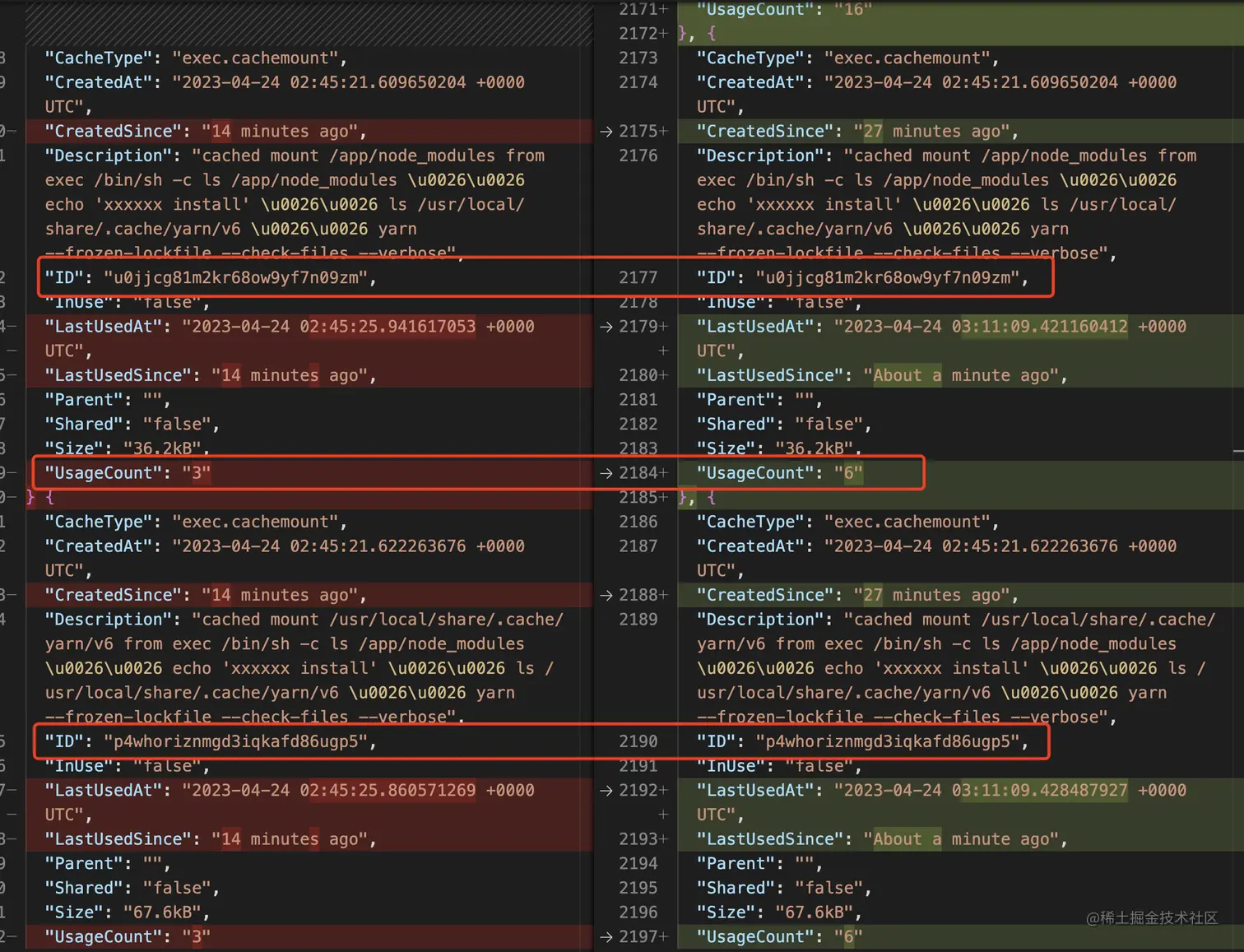Select line number 2195 in the gutter
Viewport: 1244px width, 952px height.
coord(638,888)
